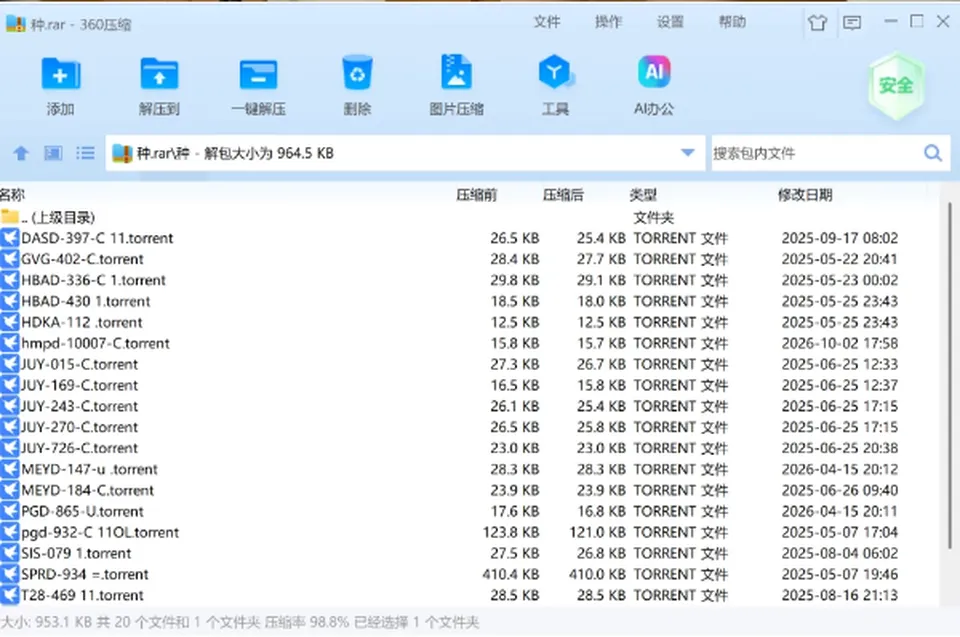Open the 操作 menu
Image resolution: width=960 pixels, height=637 pixels.
(608, 23)
